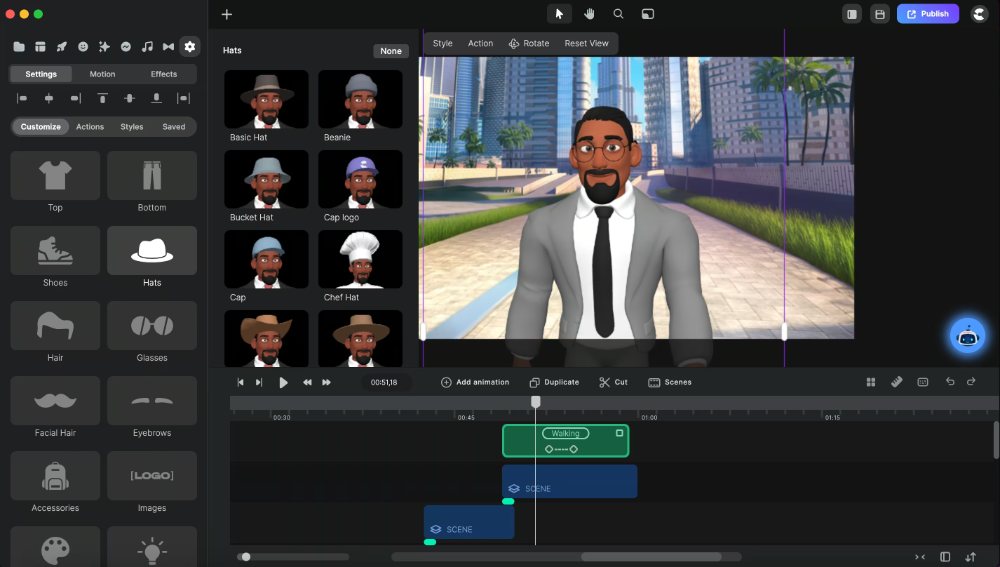Open the Action menu above canvas
This screenshot has width=1000, height=567.
pyautogui.click(x=480, y=43)
